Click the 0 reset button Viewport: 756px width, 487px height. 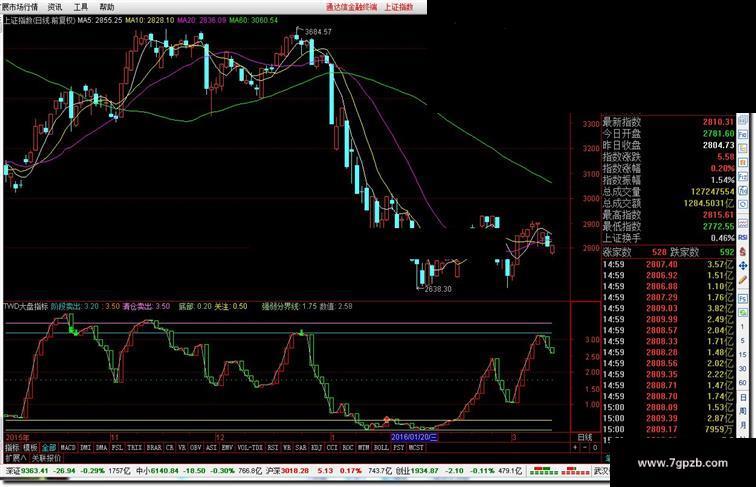click(x=595, y=448)
